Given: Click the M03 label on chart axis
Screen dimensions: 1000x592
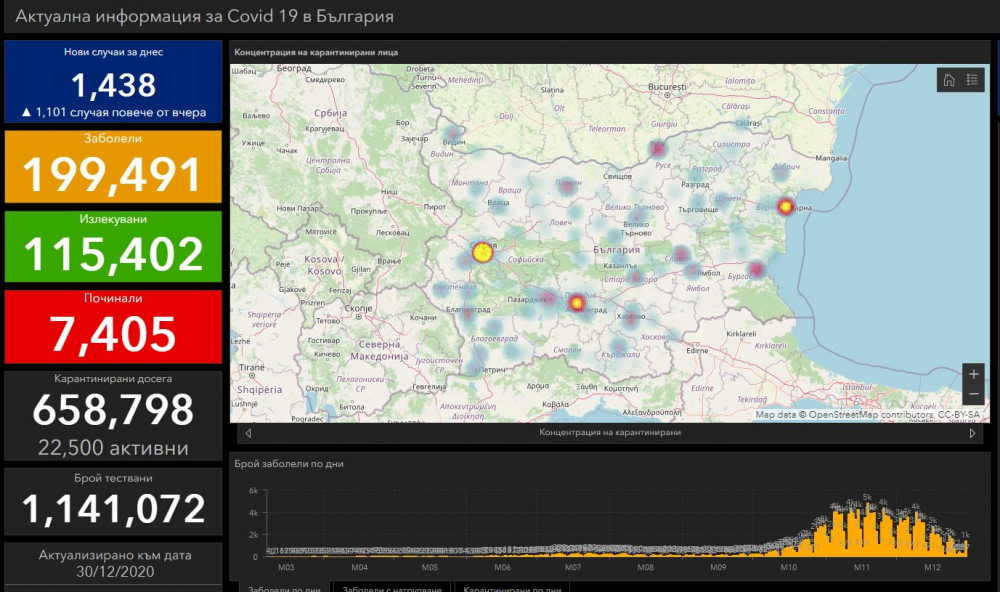Looking at the screenshot, I should pos(286,567).
